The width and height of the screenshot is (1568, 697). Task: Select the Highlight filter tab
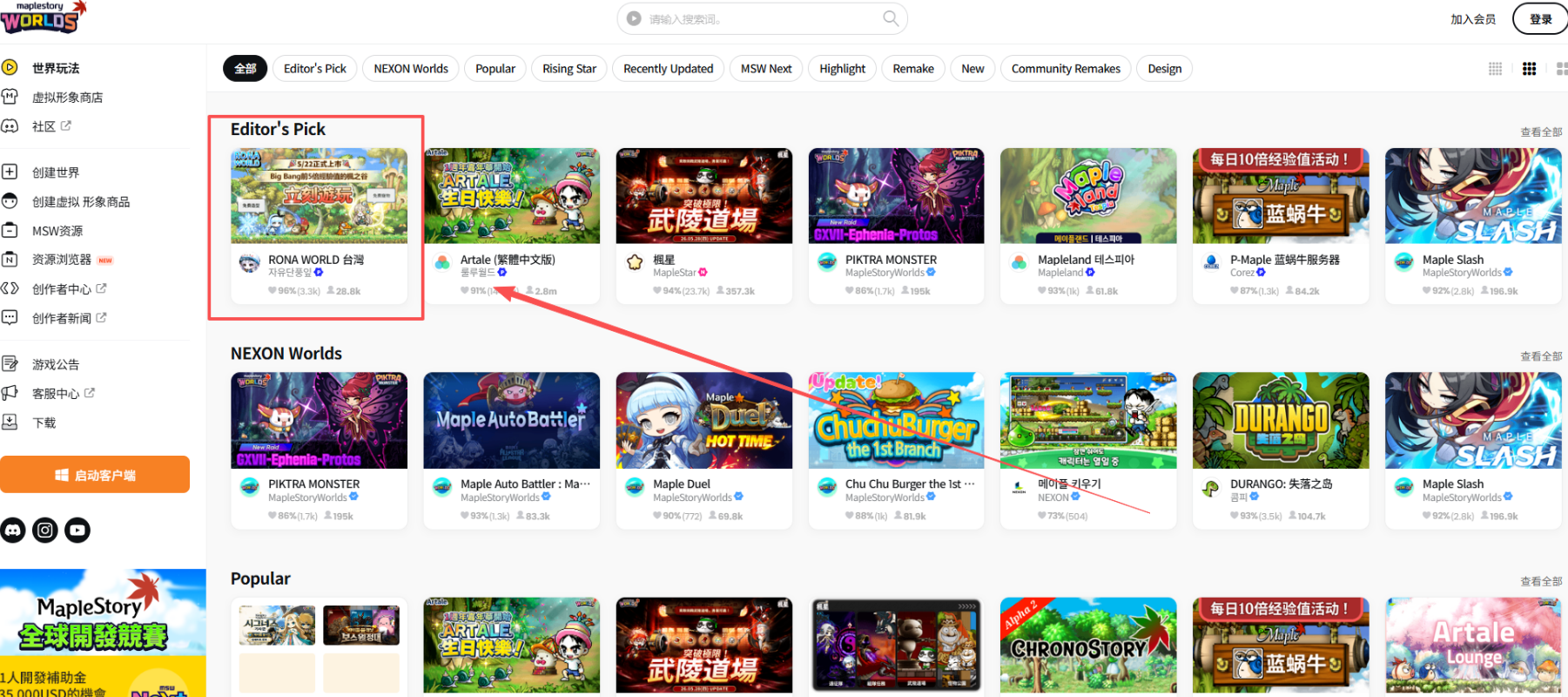click(x=843, y=69)
